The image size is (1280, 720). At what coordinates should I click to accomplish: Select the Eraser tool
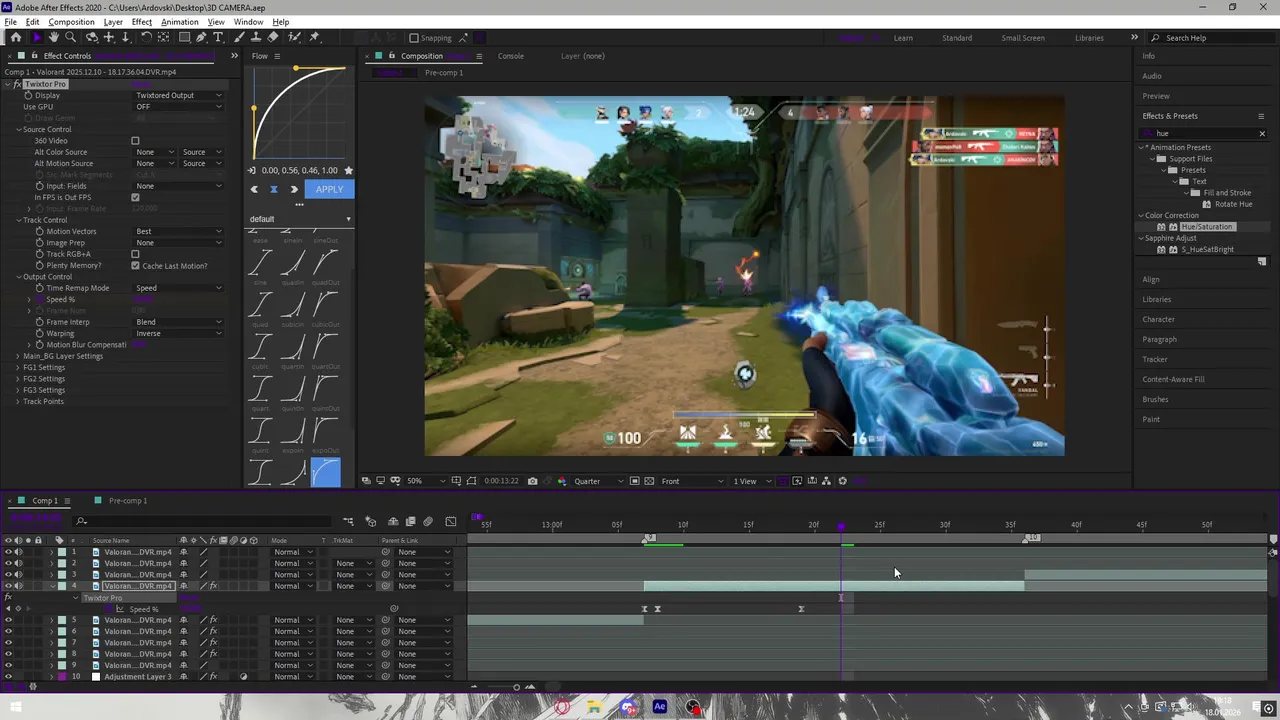click(273, 38)
